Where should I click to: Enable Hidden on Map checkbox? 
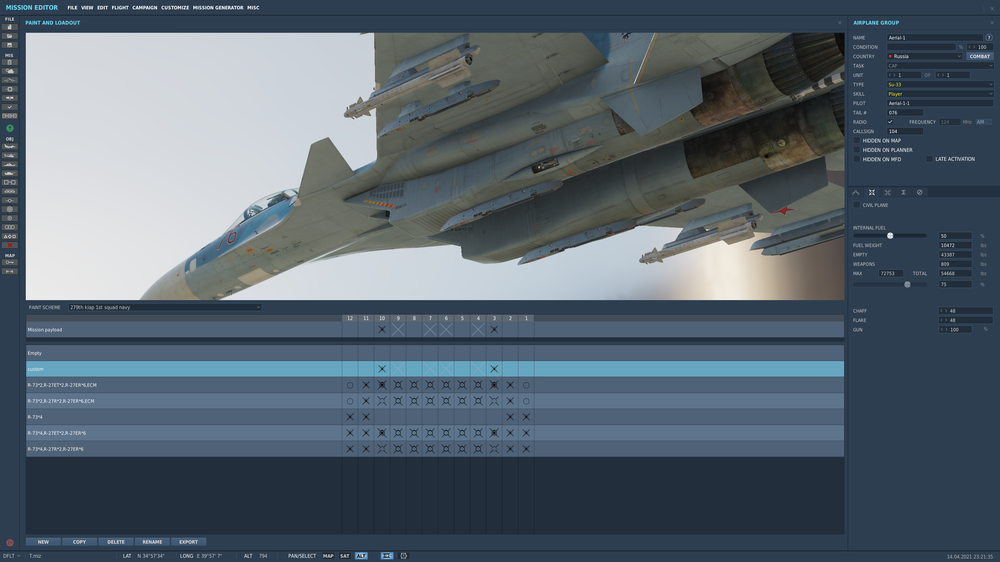point(857,140)
